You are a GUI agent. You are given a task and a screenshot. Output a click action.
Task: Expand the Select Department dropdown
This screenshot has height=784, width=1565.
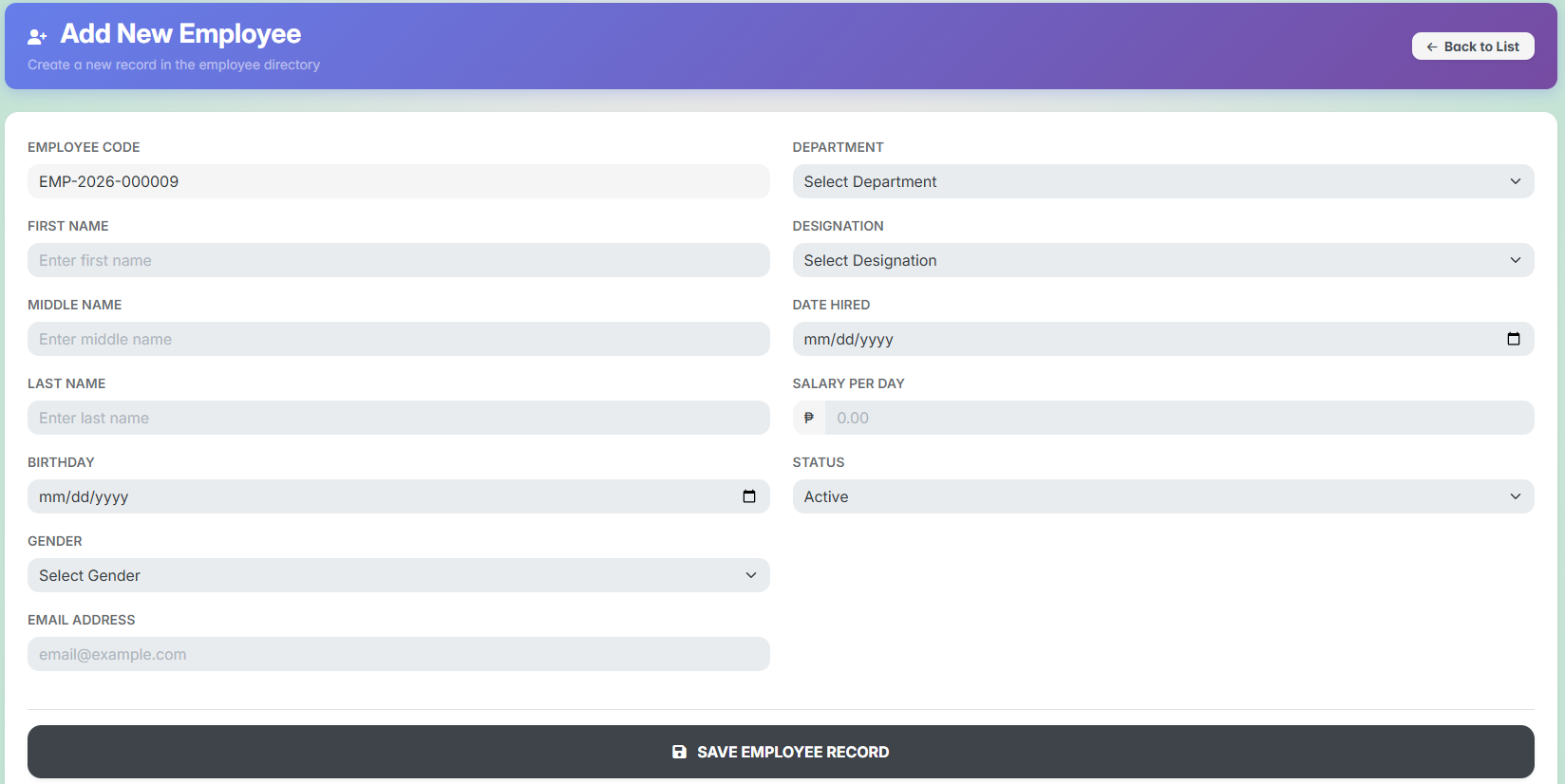[x=1162, y=181]
